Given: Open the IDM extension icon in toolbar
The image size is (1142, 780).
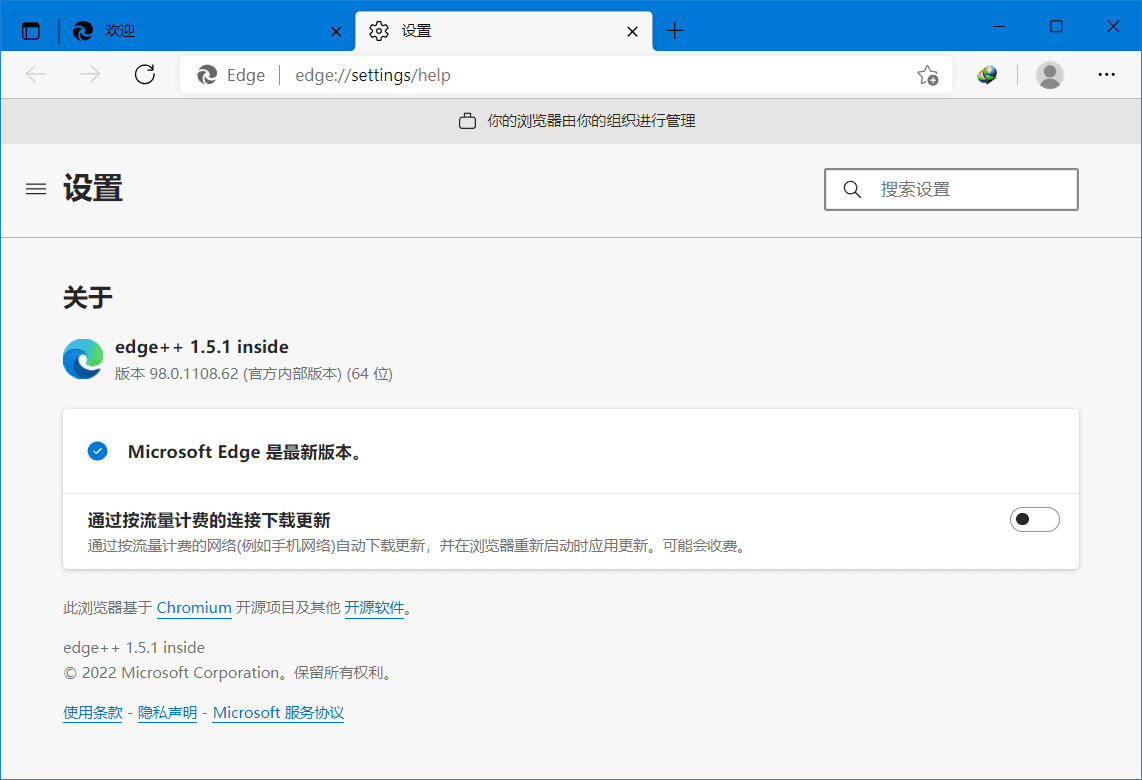Looking at the screenshot, I should click(x=987, y=75).
